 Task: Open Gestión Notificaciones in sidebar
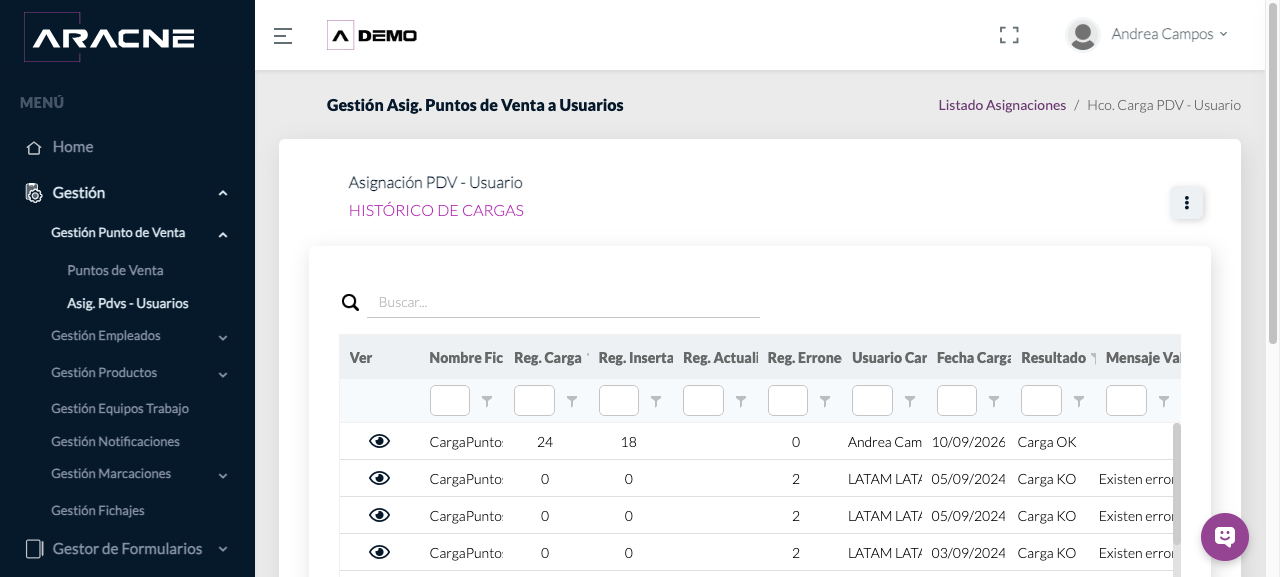pyautogui.click(x=116, y=441)
